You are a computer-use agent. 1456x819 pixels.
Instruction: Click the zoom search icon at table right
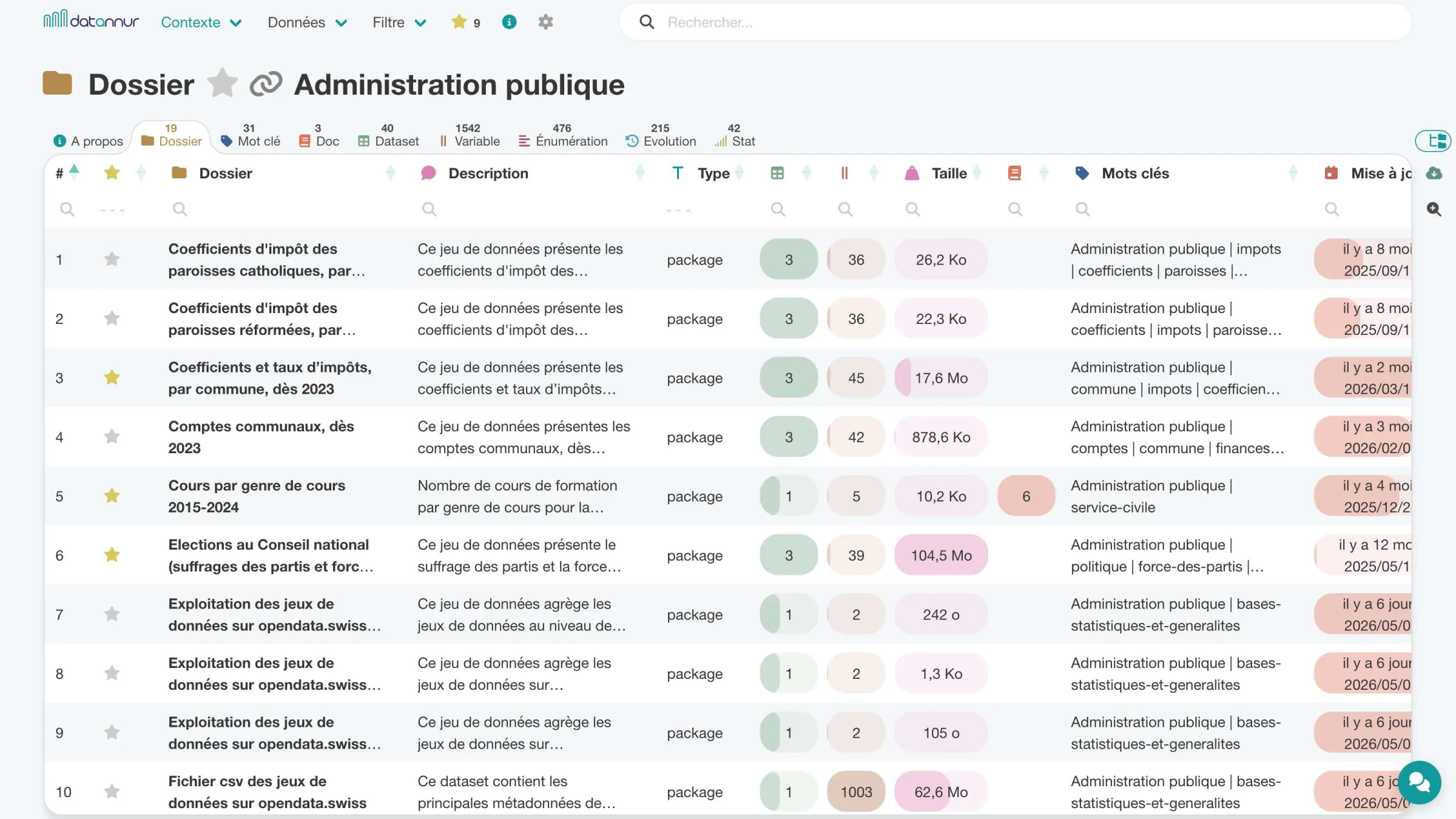(x=1434, y=209)
